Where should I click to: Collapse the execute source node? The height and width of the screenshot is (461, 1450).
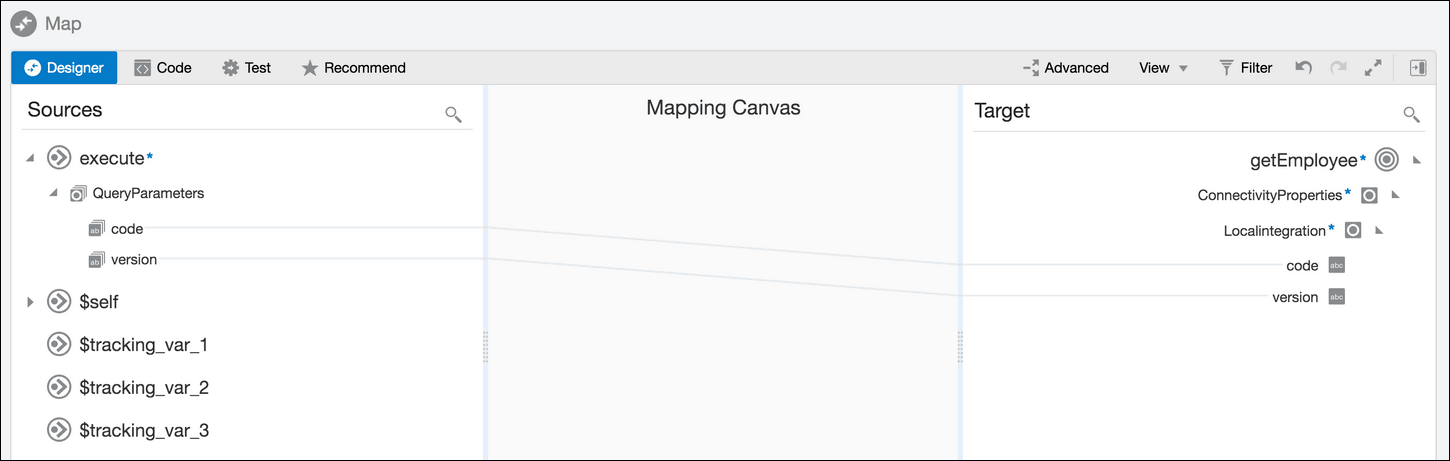(30, 159)
